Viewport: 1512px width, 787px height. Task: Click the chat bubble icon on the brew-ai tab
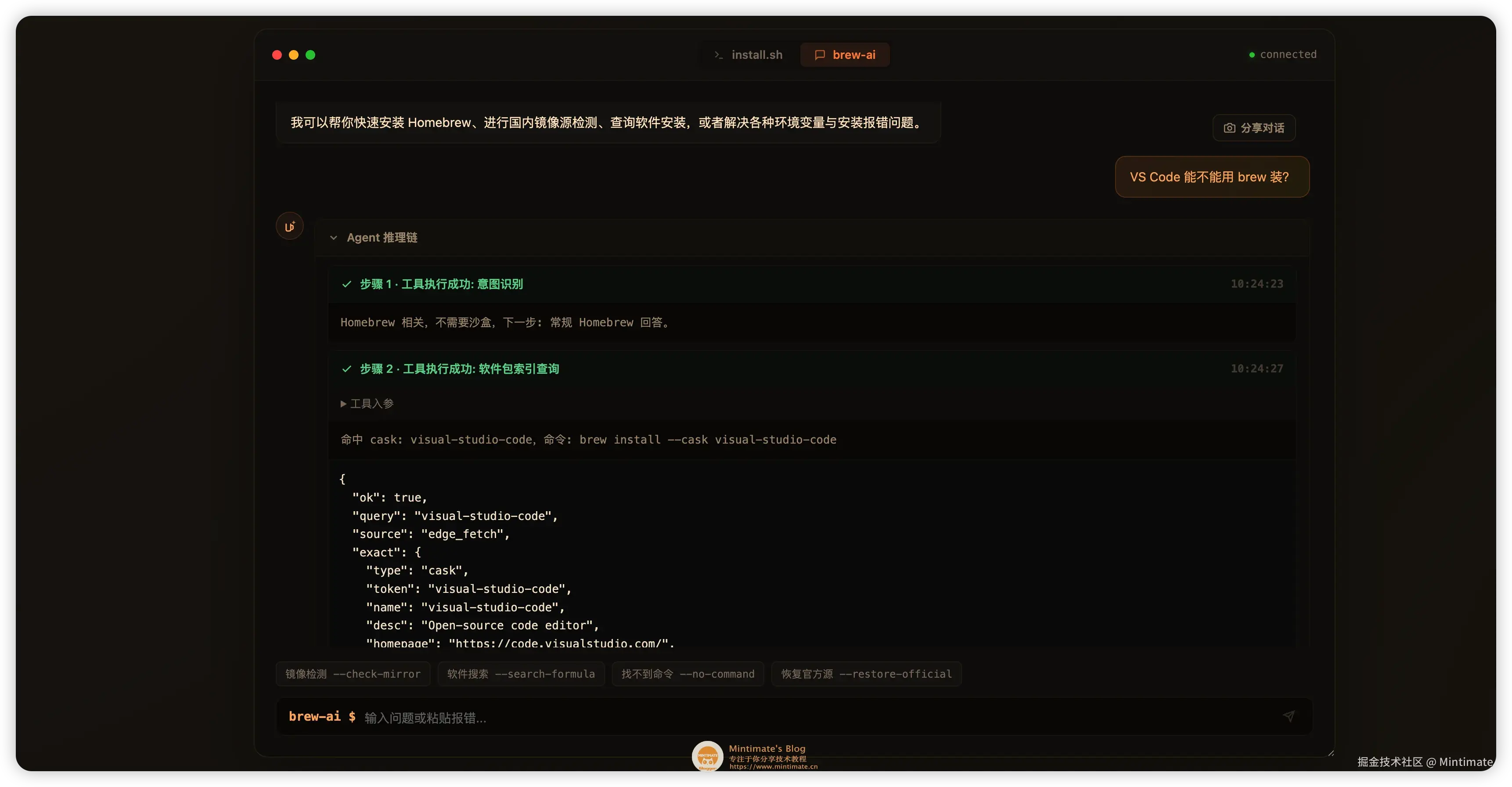[820, 54]
